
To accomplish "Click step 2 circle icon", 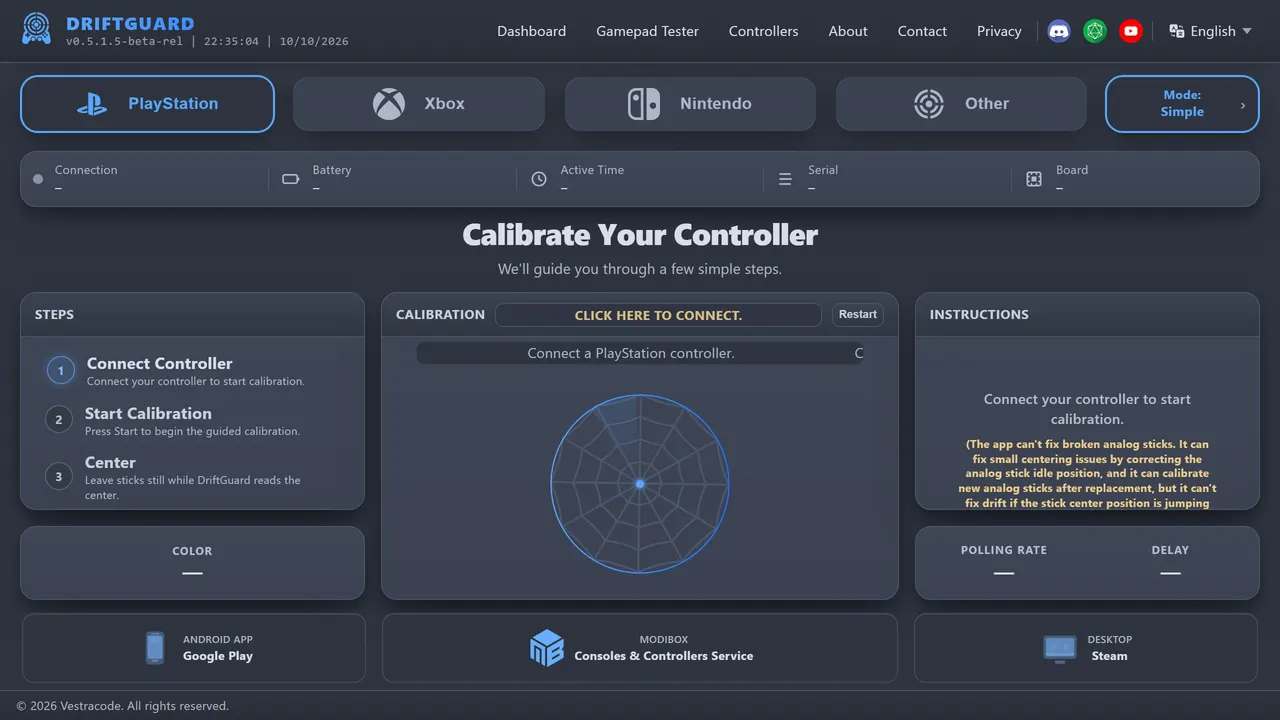I will [x=59, y=420].
